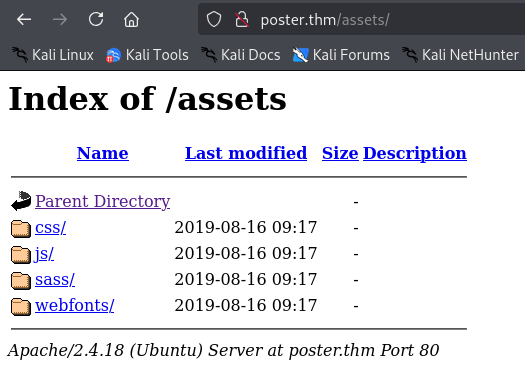Open the shield tracking protection icon
This screenshot has height=369, width=525.
pos(214,19)
